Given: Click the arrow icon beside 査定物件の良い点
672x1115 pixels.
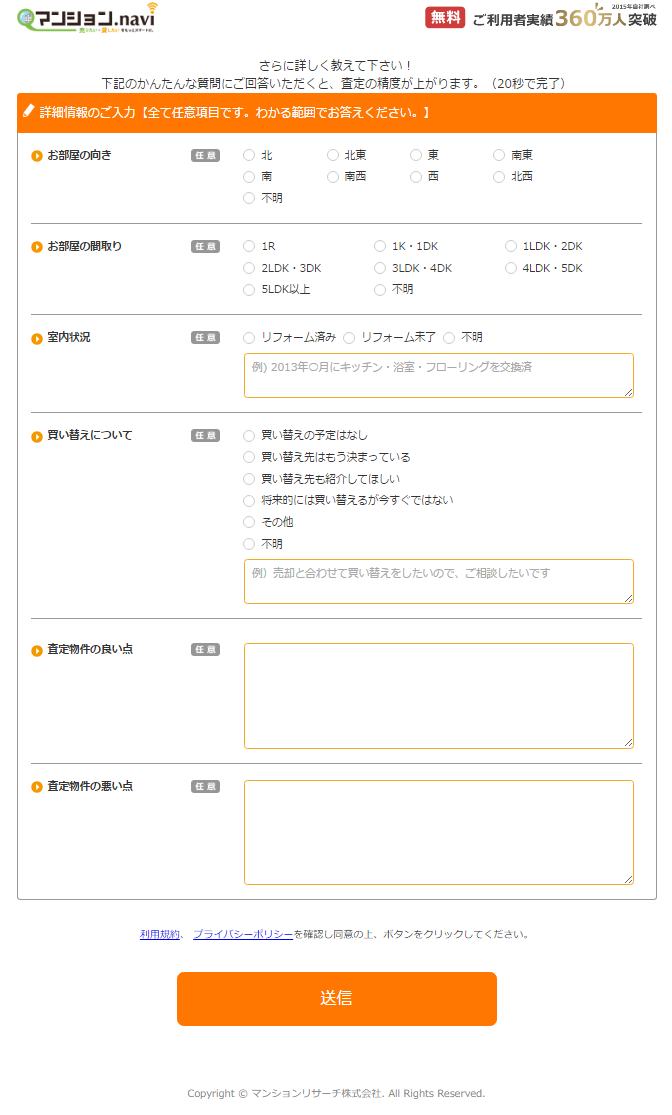Looking at the screenshot, I should 37,650.
